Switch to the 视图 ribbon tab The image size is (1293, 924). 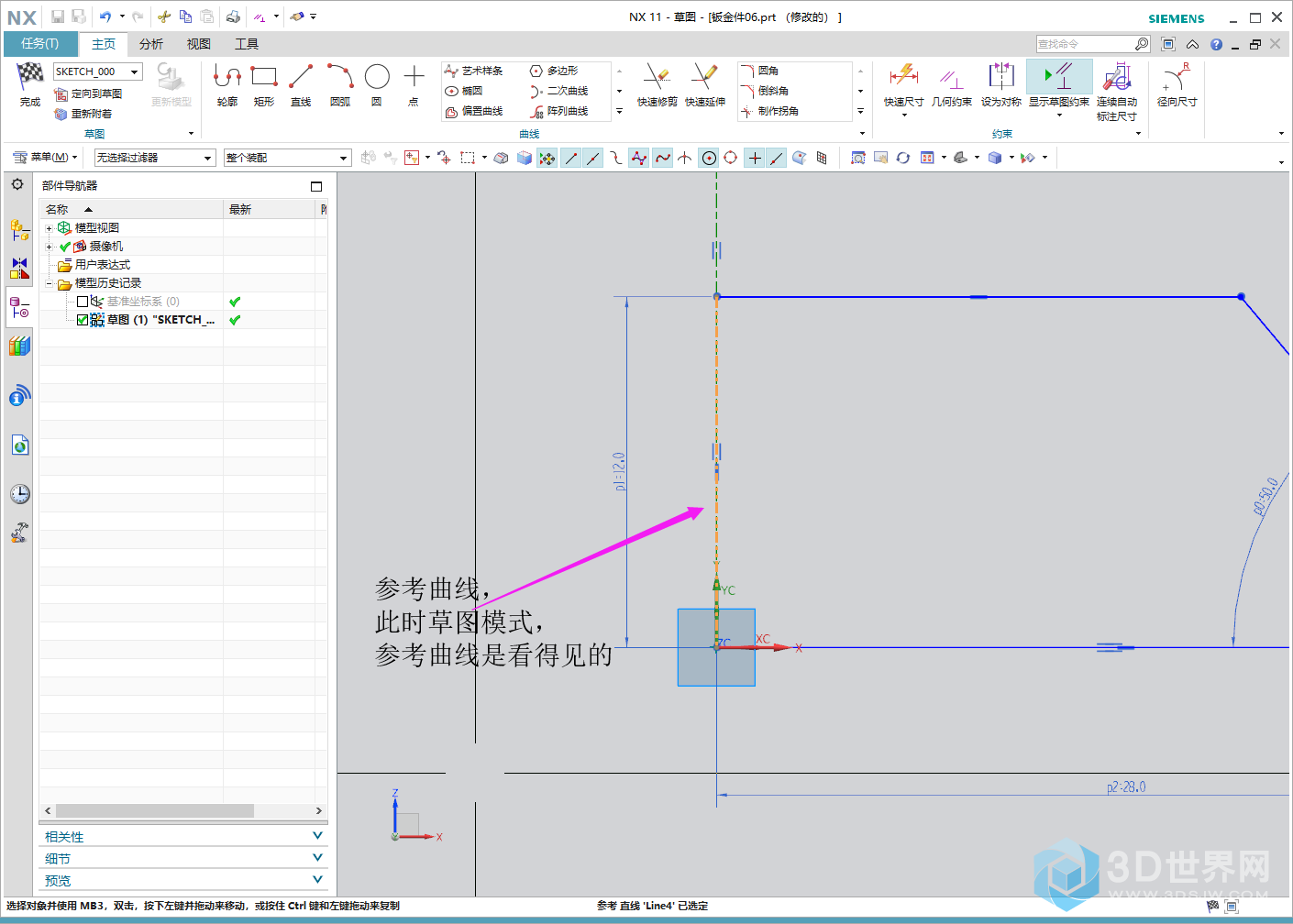coord(199,44)
